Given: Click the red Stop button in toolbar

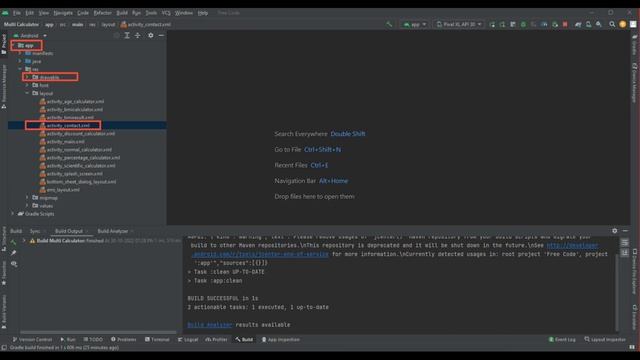Looking at the screenshot, I should (x=565, y=24).
